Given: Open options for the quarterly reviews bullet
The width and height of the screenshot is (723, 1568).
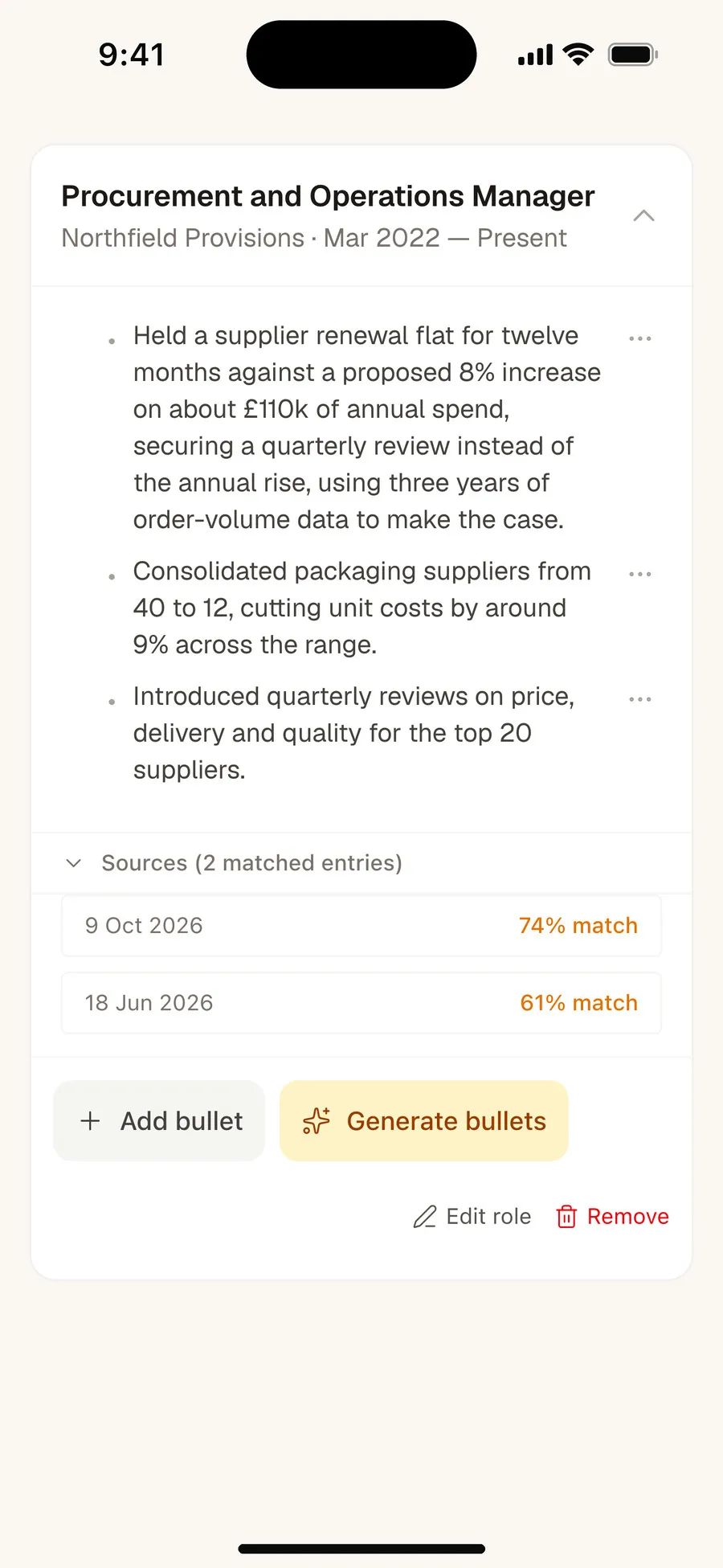Looking at the screenshot, I should click(640, 699).
